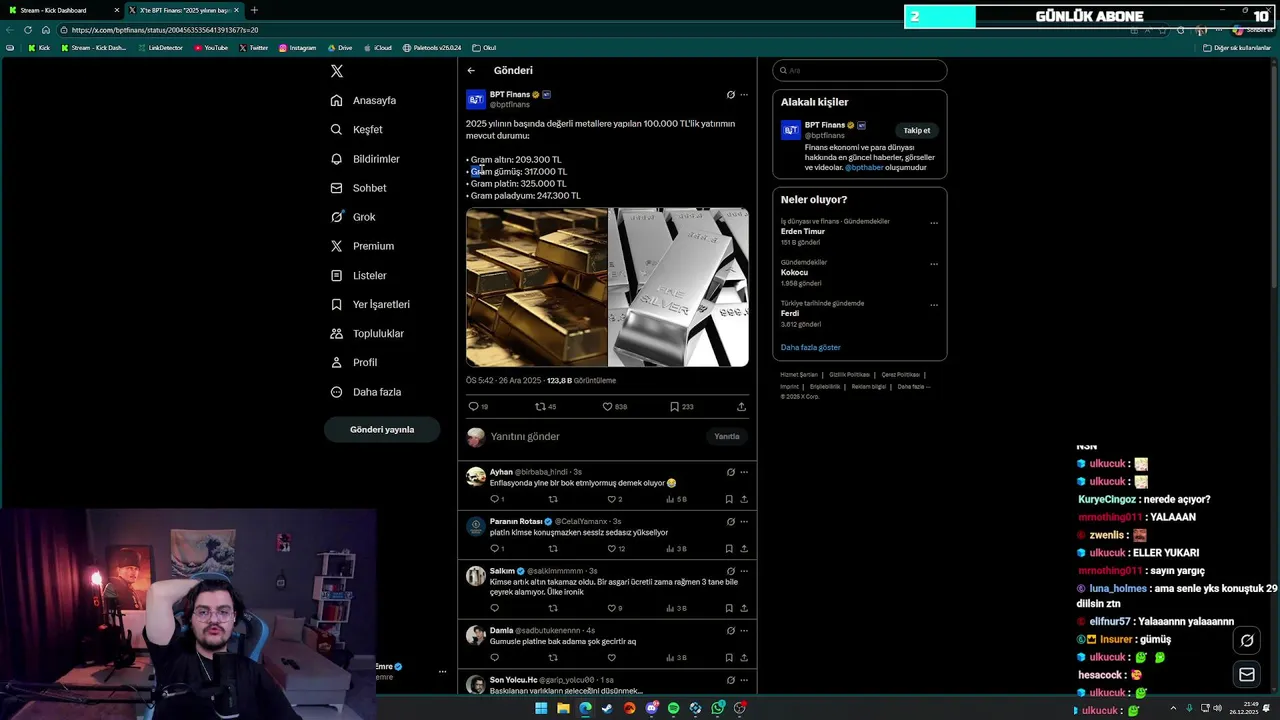
Task: Open floating messages envelope button
Action: click(x=1247, y=675)
